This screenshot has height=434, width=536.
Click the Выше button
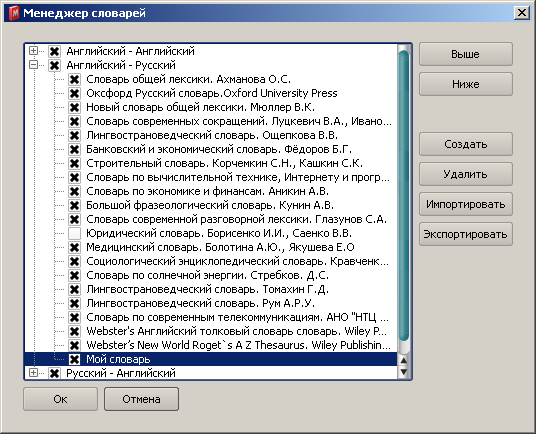pos(466,54)
